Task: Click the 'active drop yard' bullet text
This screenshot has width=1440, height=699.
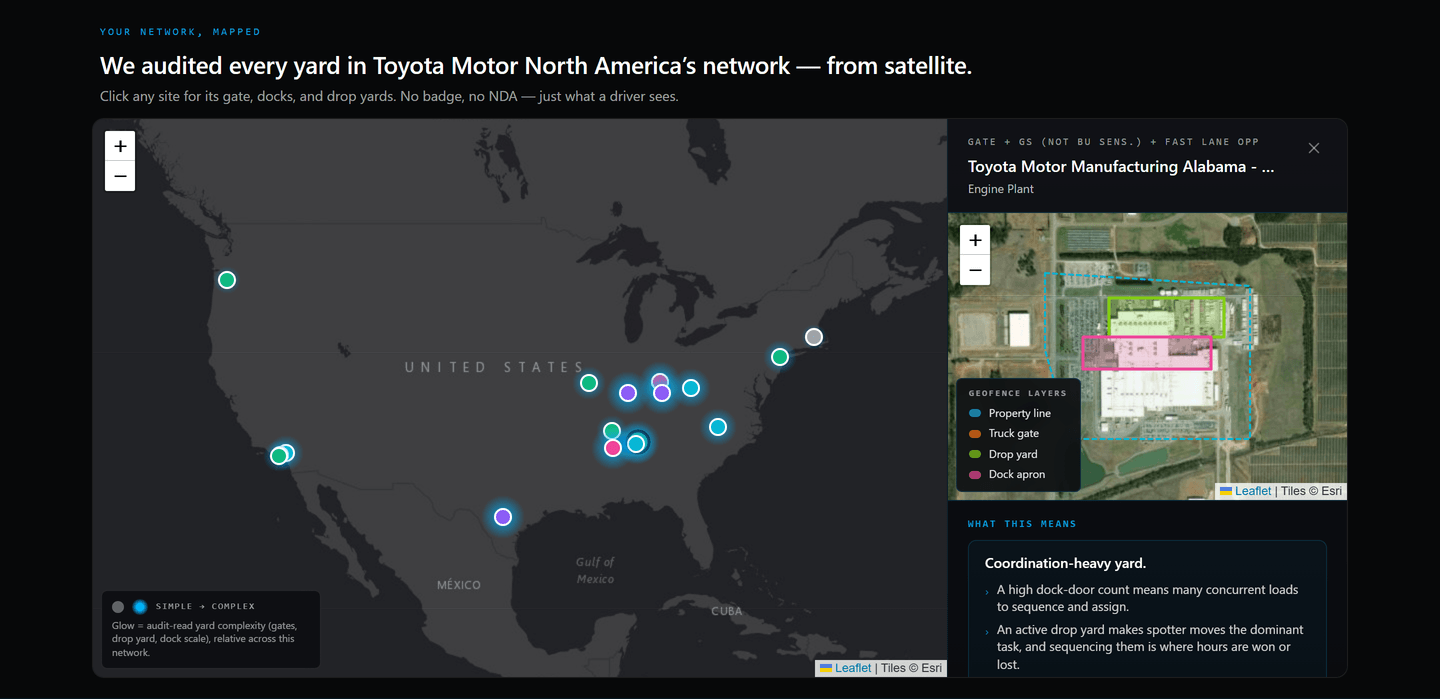Action: click(x=1150, y=647)
